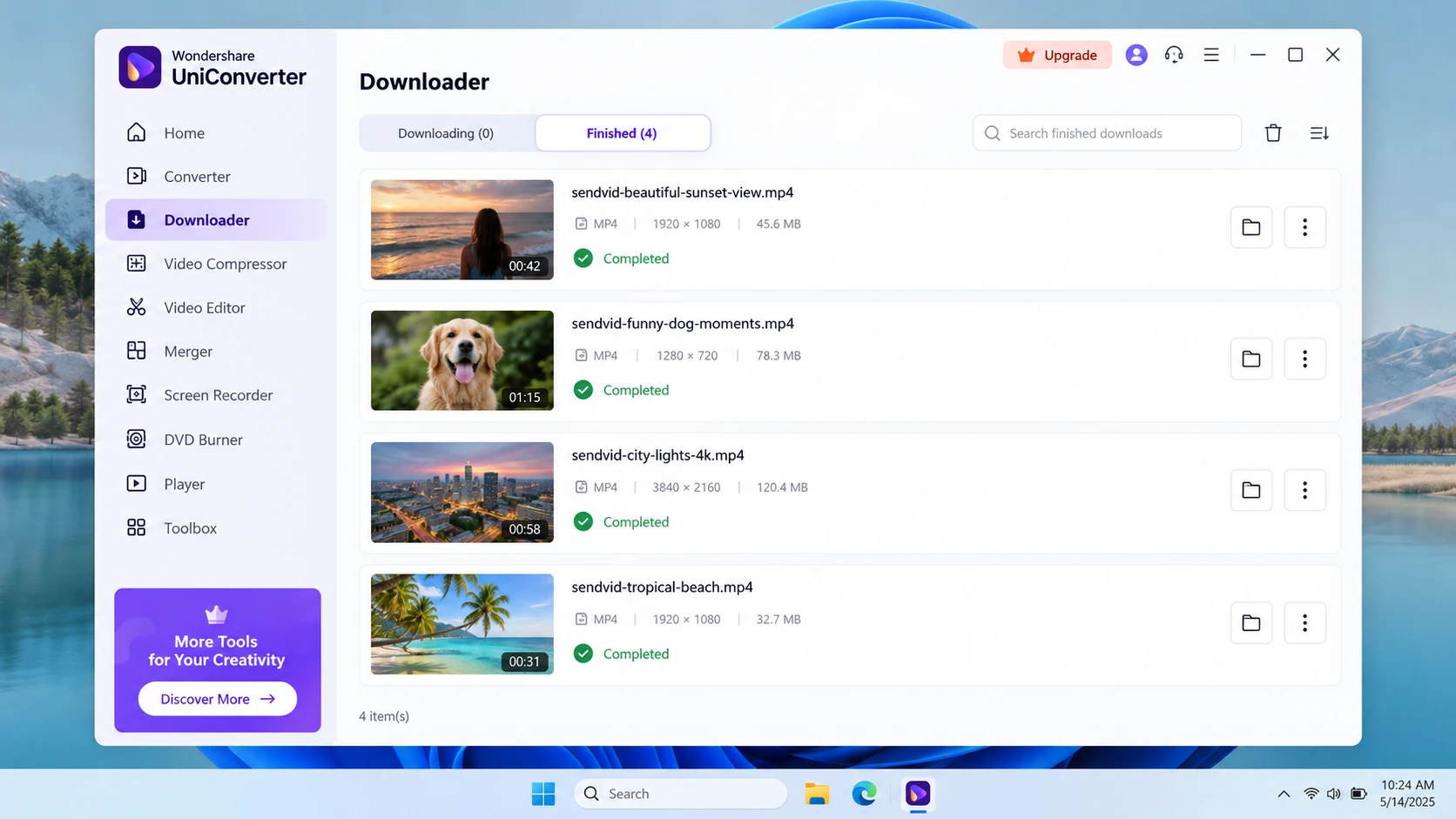Screen dimensions: 1456x819
Task: Open the DVD Burner tool
Action: click(x=216, y=440)
